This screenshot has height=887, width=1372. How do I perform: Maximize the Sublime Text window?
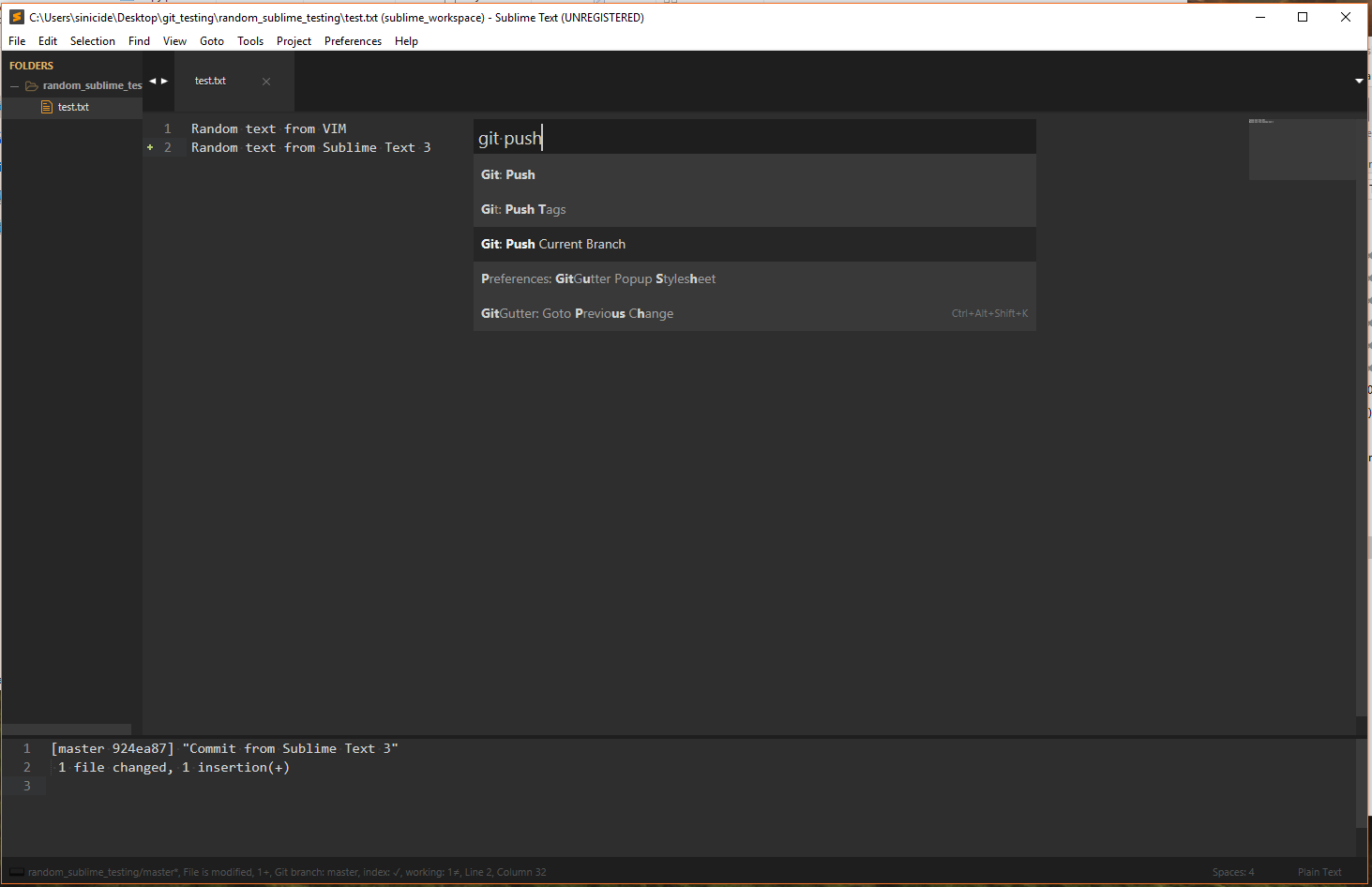click(x=1303, y=17)
